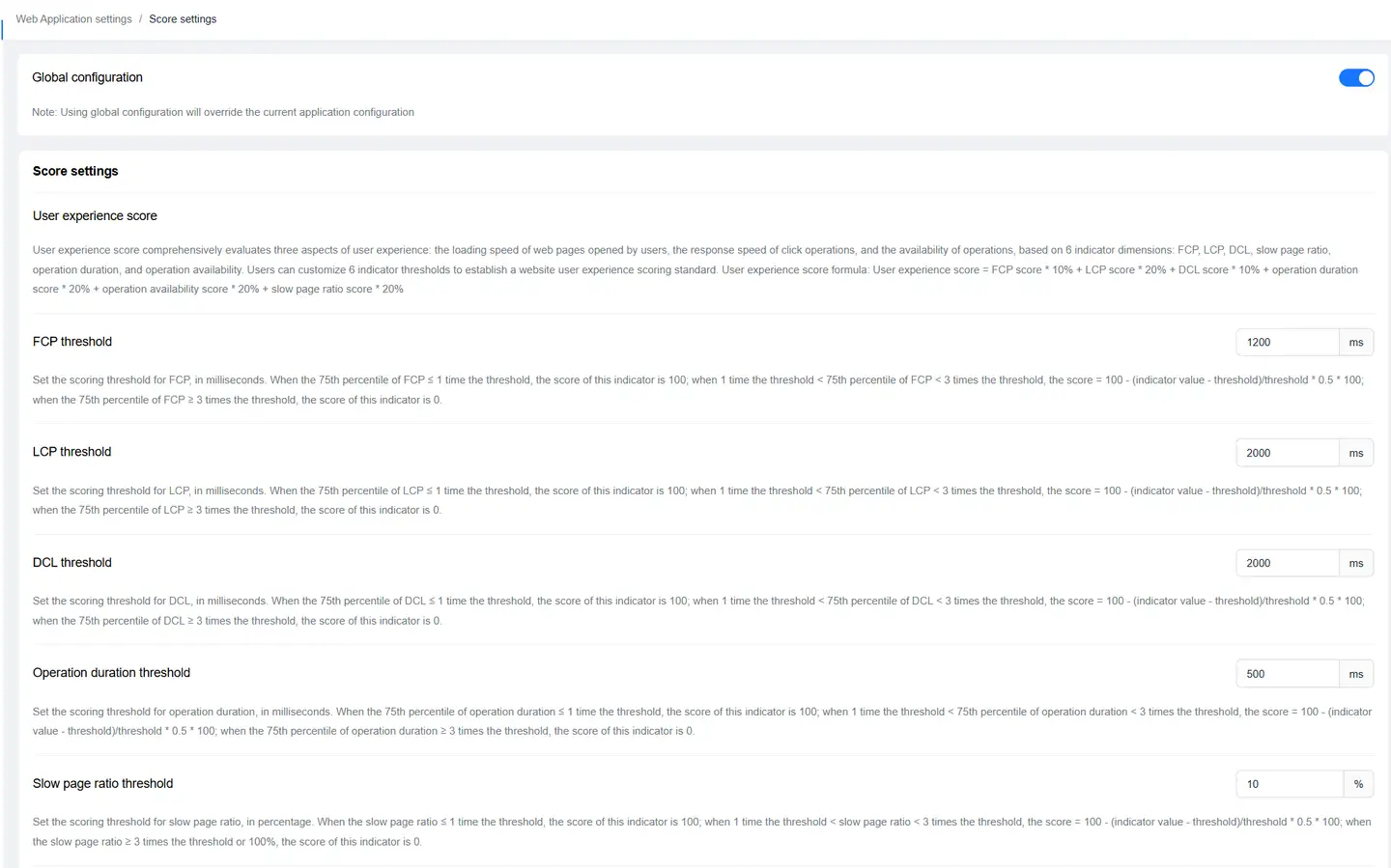Image resolution: width=1391 pixels, height=868 pixels.
Task: Click the % unit beside Slow page ratio
Action: click(1358, 784)
